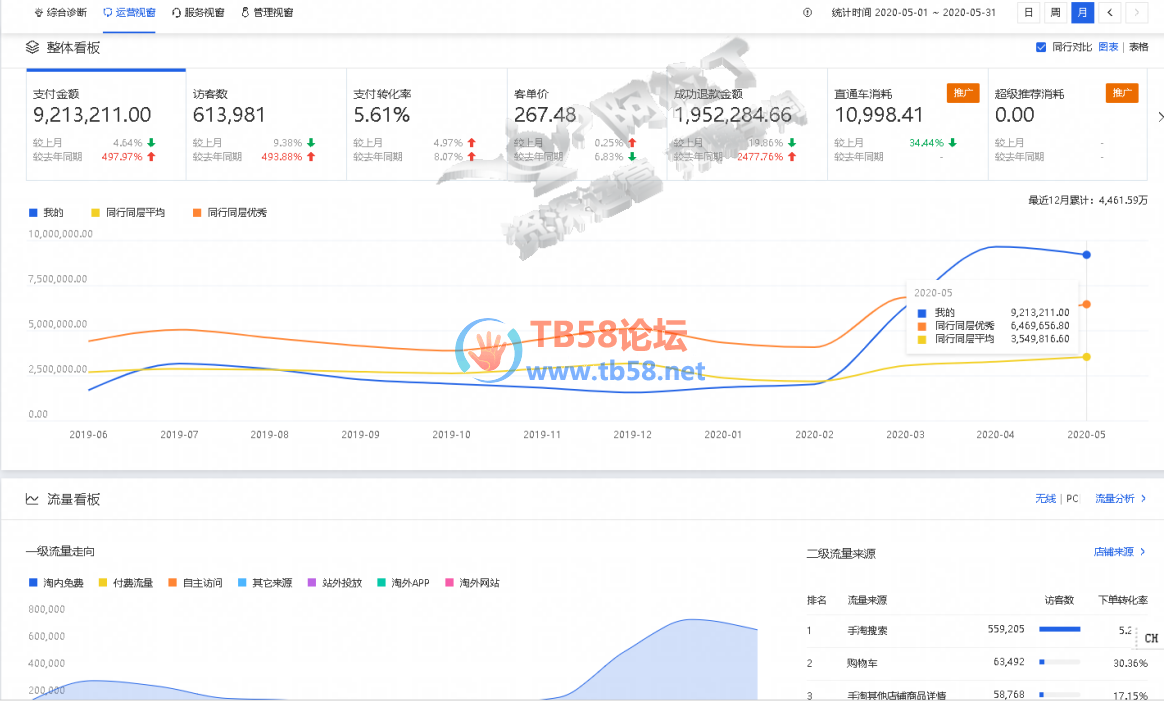Click 推广 button on 超级推荐消耗 card
The height and width of the screenshot is (702, 1164).
tap(1122, 93)
